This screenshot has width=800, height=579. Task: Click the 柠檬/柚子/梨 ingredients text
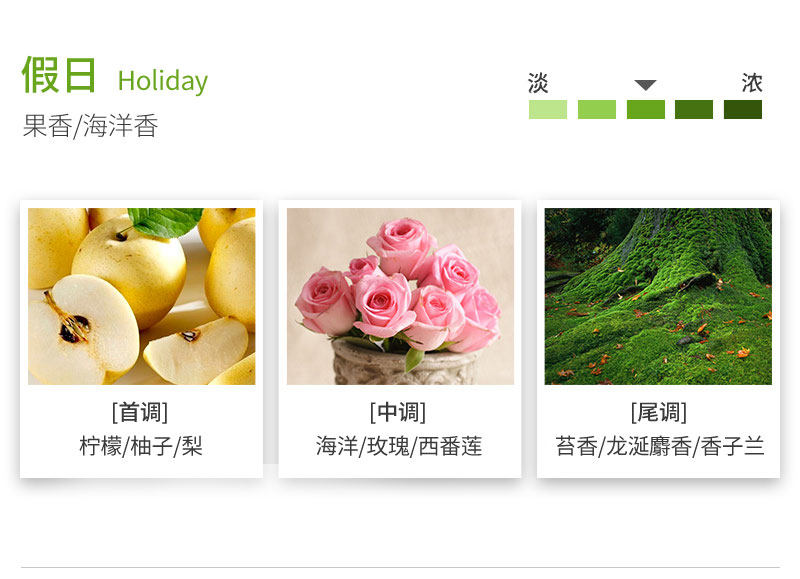[x=141, y=446]
